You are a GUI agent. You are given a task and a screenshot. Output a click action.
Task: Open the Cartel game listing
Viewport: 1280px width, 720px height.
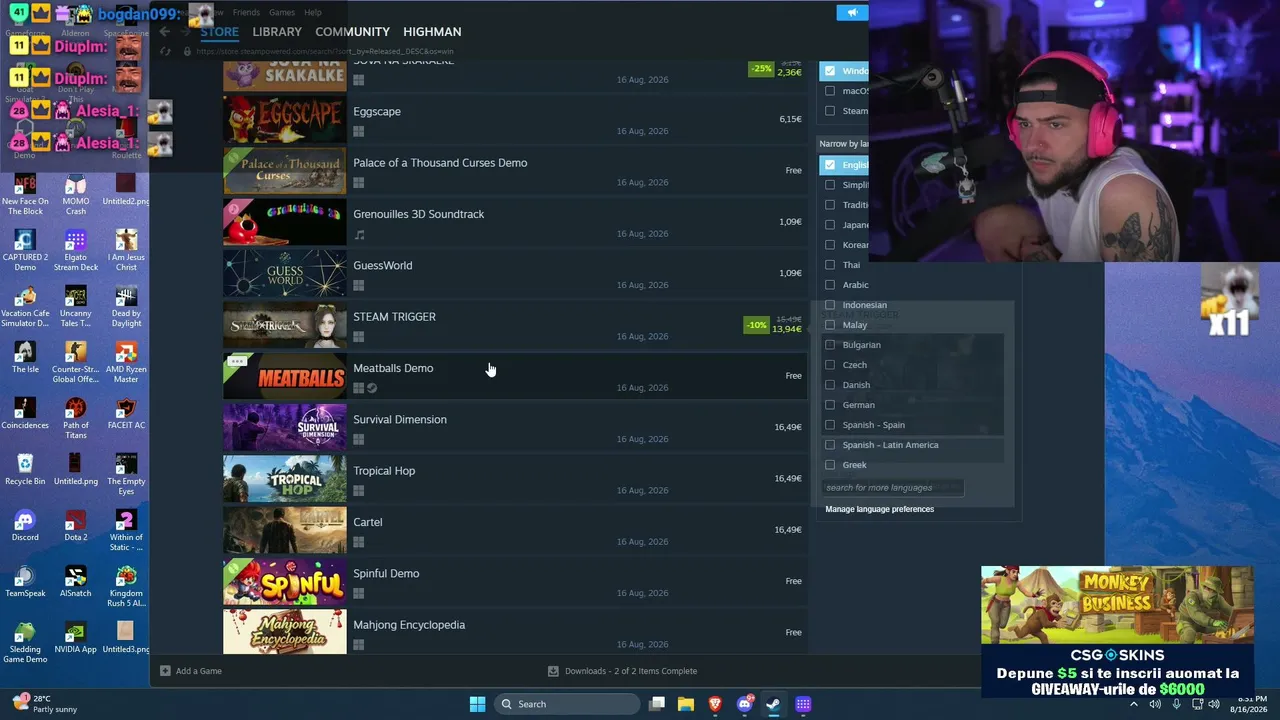pos(514,530)
